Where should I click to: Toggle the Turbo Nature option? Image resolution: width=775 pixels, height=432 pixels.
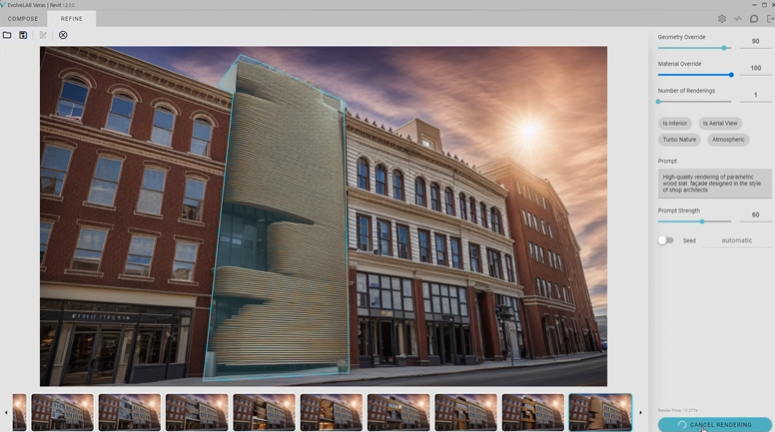point(679,139)
